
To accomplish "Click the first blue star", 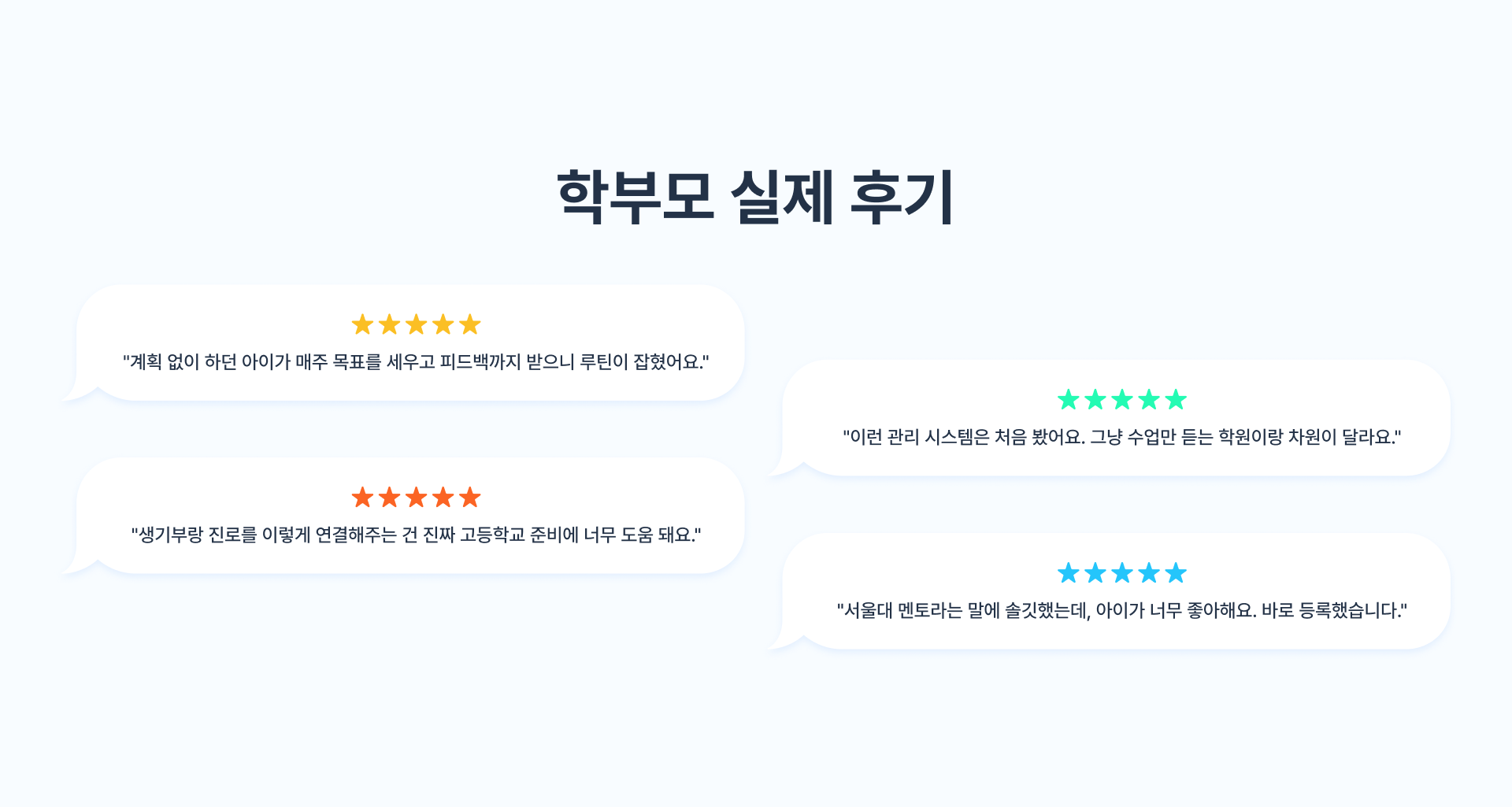I will [x=1068, y=573].
